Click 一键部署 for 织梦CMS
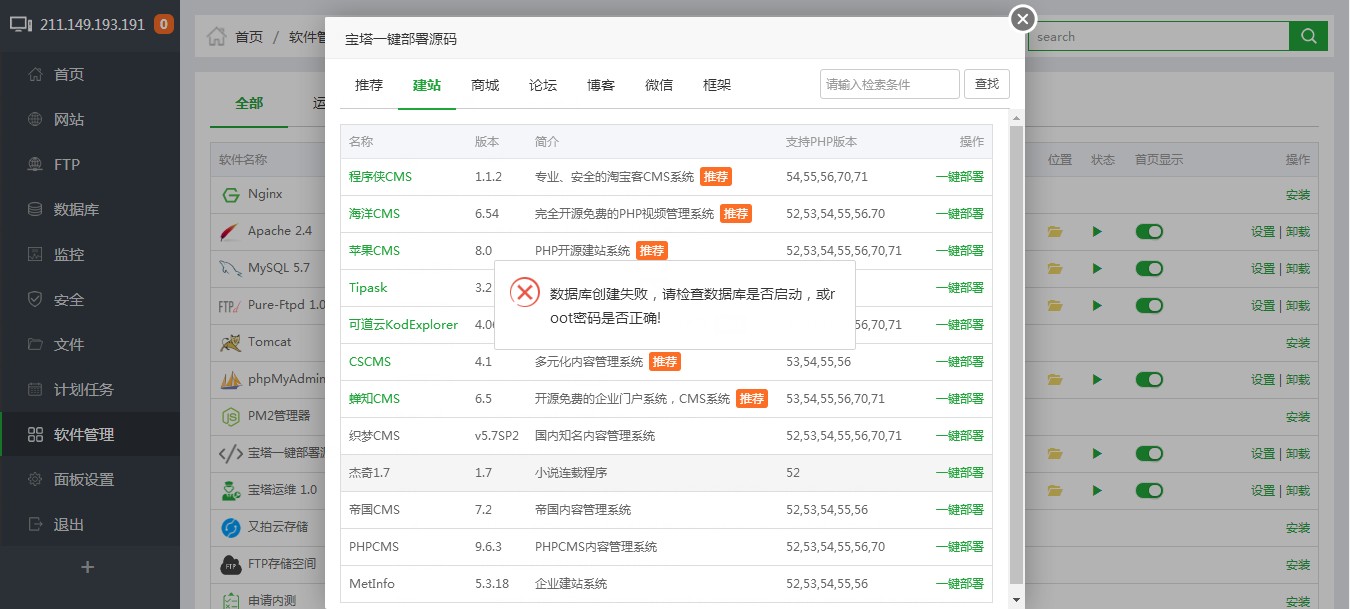Viewport: 1350px width, 609px height. (959, 436)
